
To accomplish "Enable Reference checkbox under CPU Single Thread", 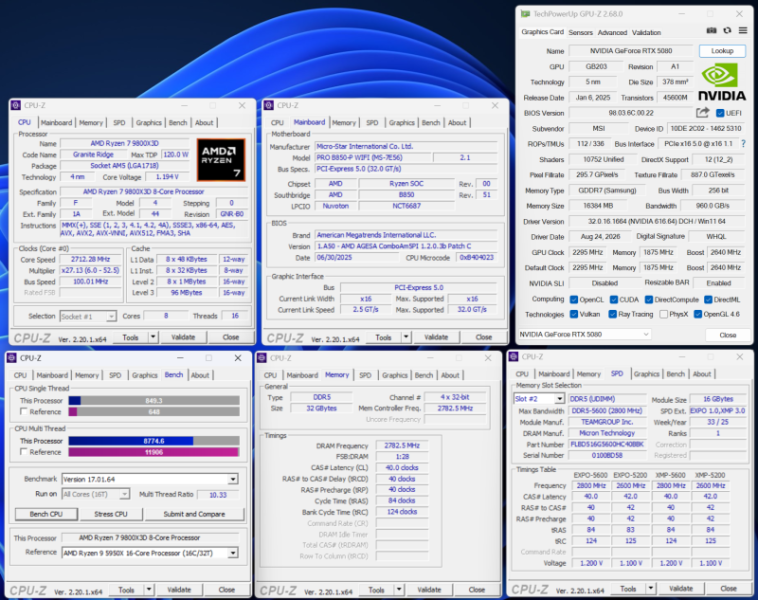I will 23,411.
